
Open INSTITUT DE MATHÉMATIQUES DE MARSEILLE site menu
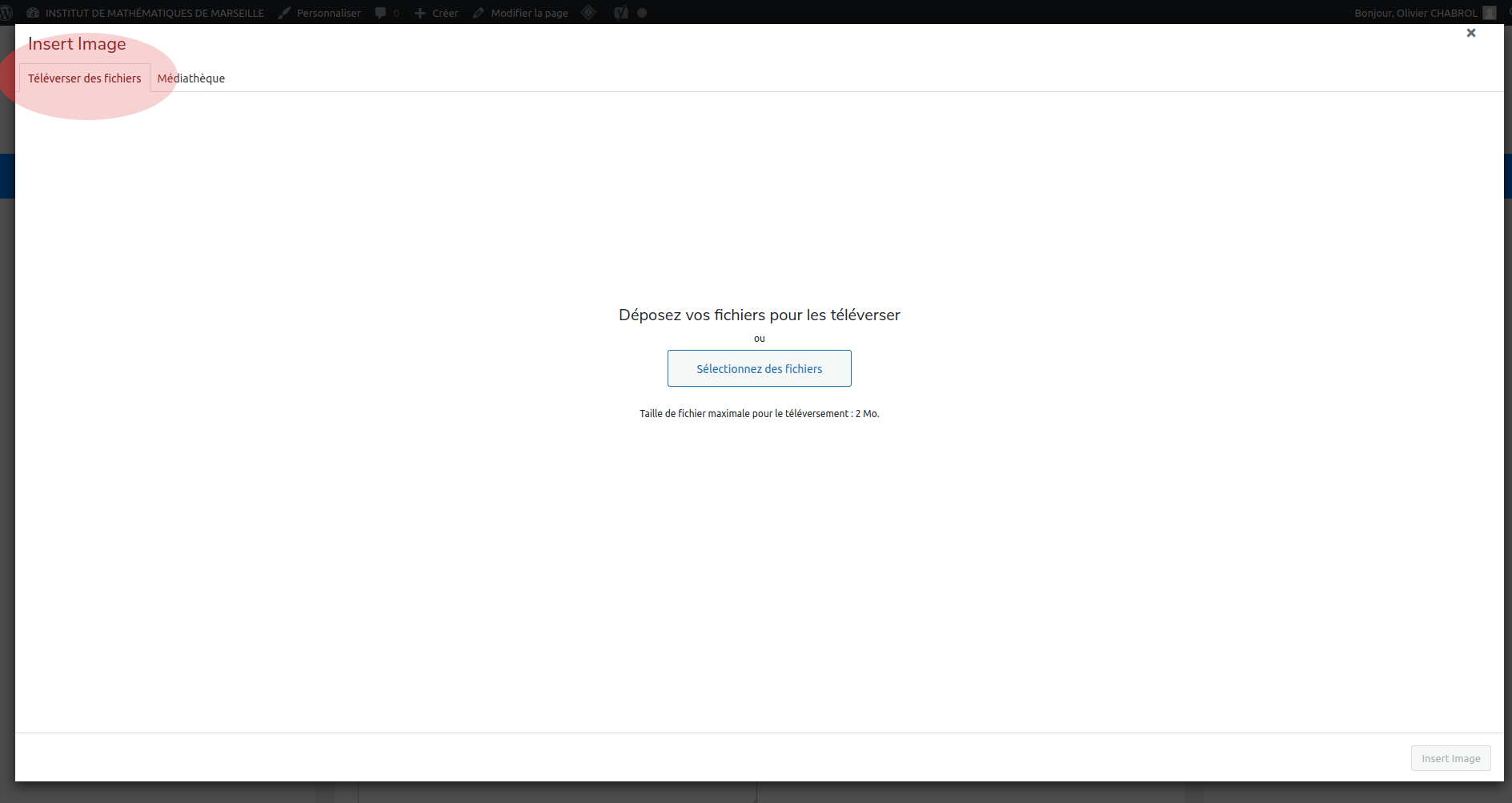pyautogui.click(x=154, y=13)
